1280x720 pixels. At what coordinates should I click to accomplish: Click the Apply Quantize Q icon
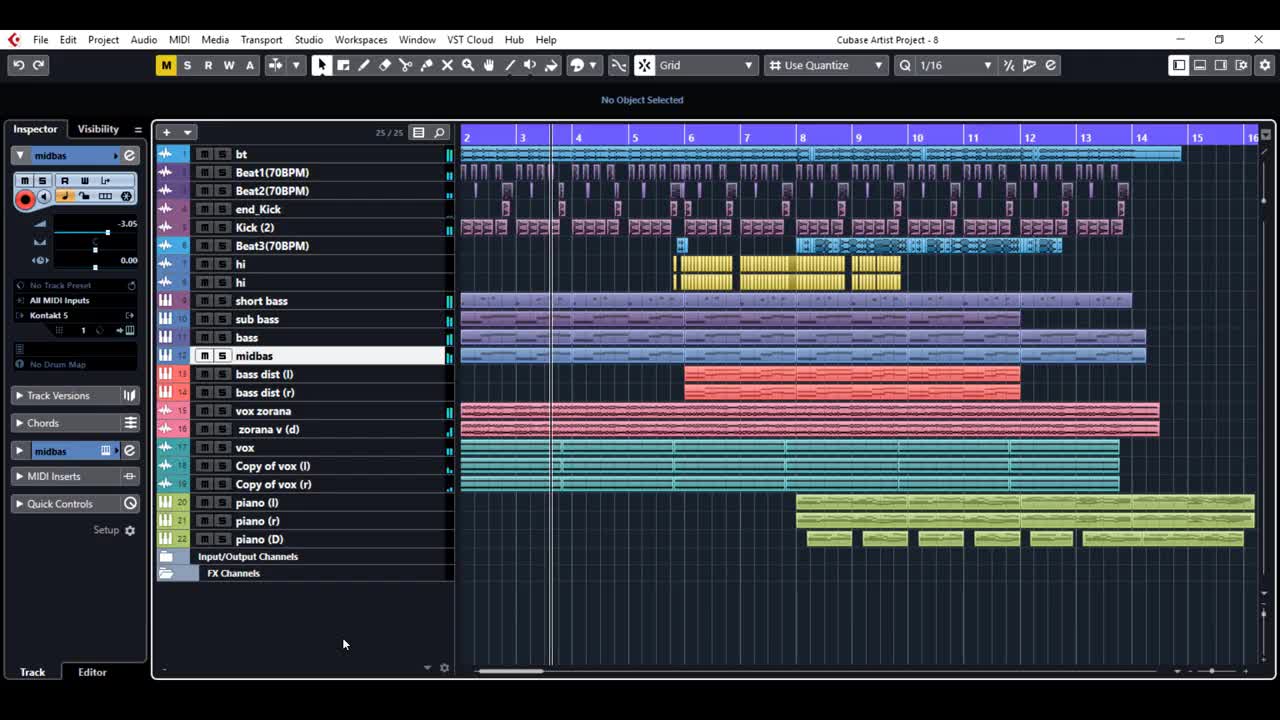(x=905, y=65)
